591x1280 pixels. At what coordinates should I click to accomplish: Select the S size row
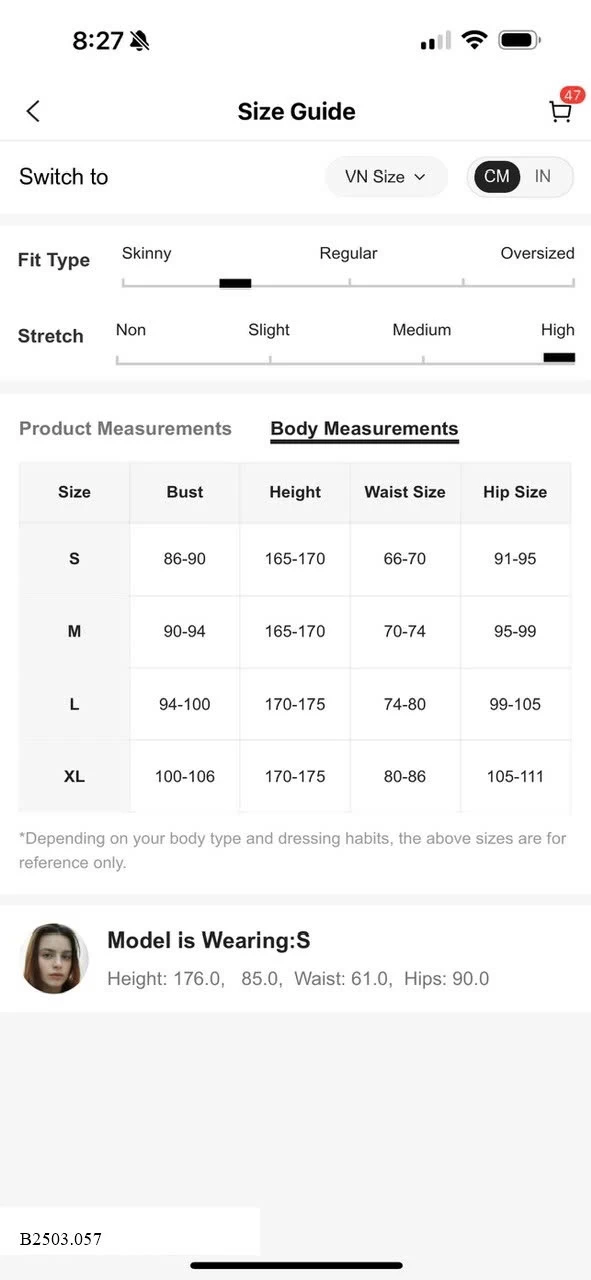295,559
